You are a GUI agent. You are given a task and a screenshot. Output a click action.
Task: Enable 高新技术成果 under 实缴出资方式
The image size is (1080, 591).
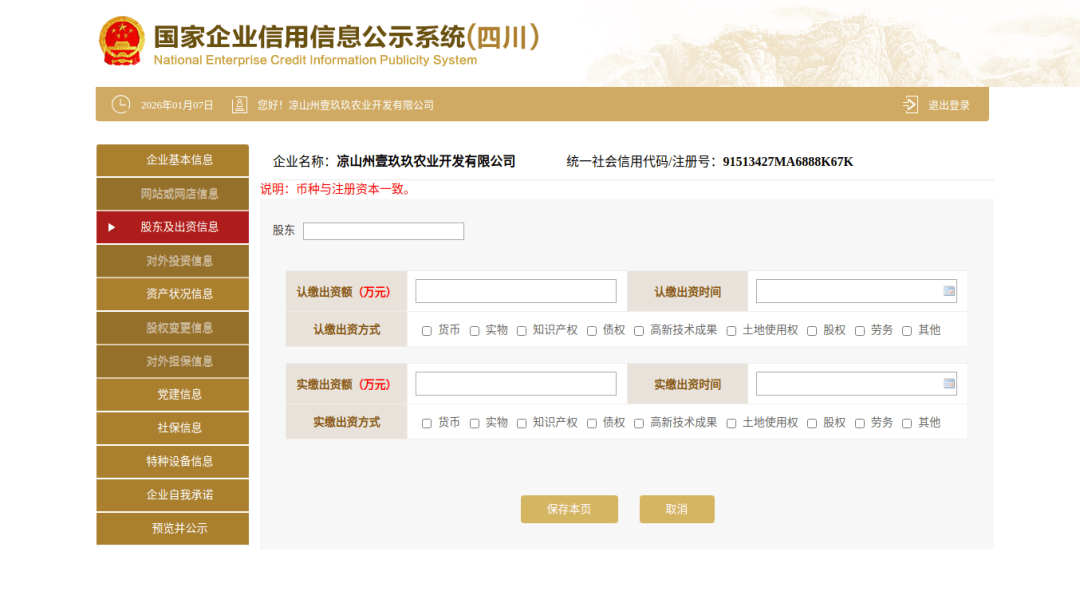(638, 422)
